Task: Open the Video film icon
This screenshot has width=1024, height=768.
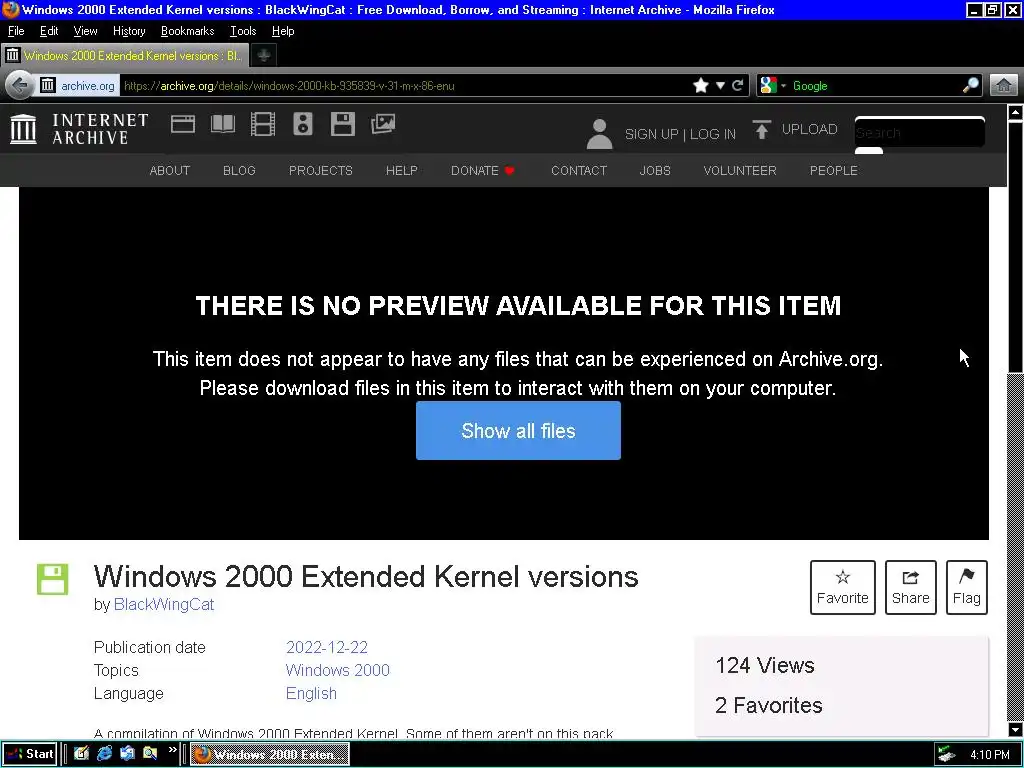Action: pos(263,124)
